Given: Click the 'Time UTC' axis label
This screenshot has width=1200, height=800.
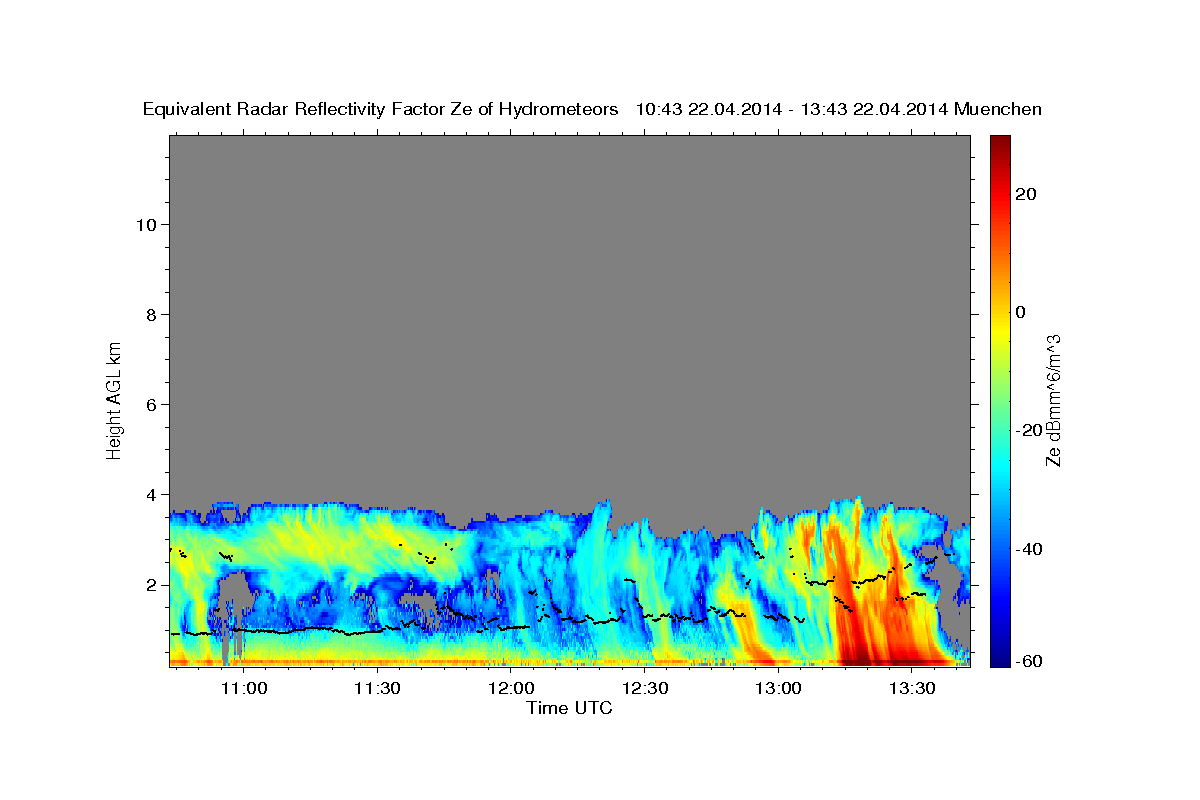Looking at the screenshot, I should click(569, 708).
